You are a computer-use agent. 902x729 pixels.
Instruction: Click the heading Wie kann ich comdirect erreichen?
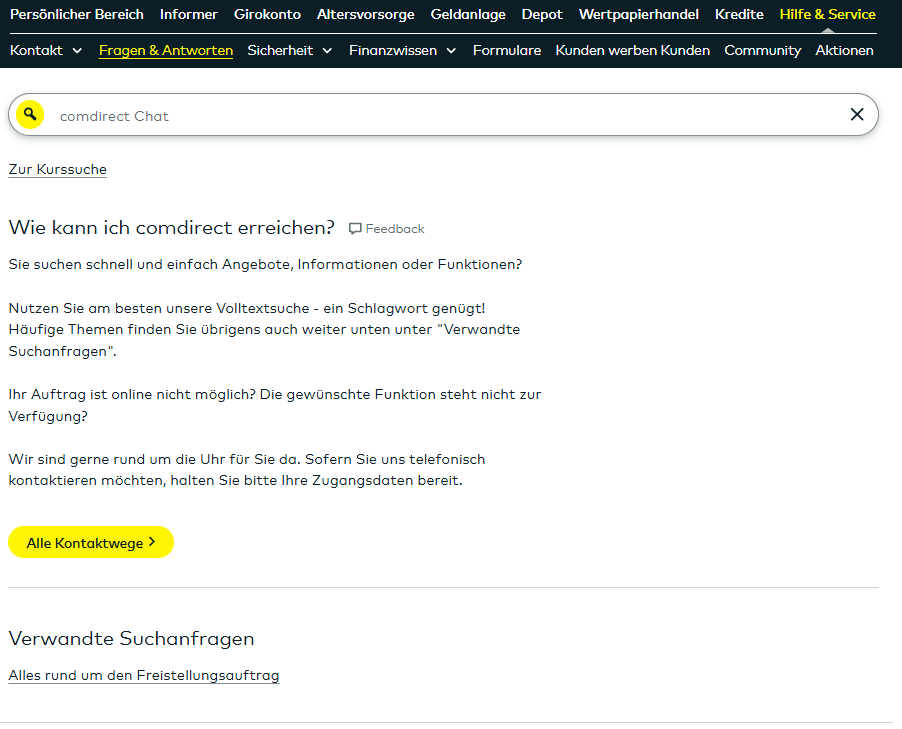tap(171, 228)
